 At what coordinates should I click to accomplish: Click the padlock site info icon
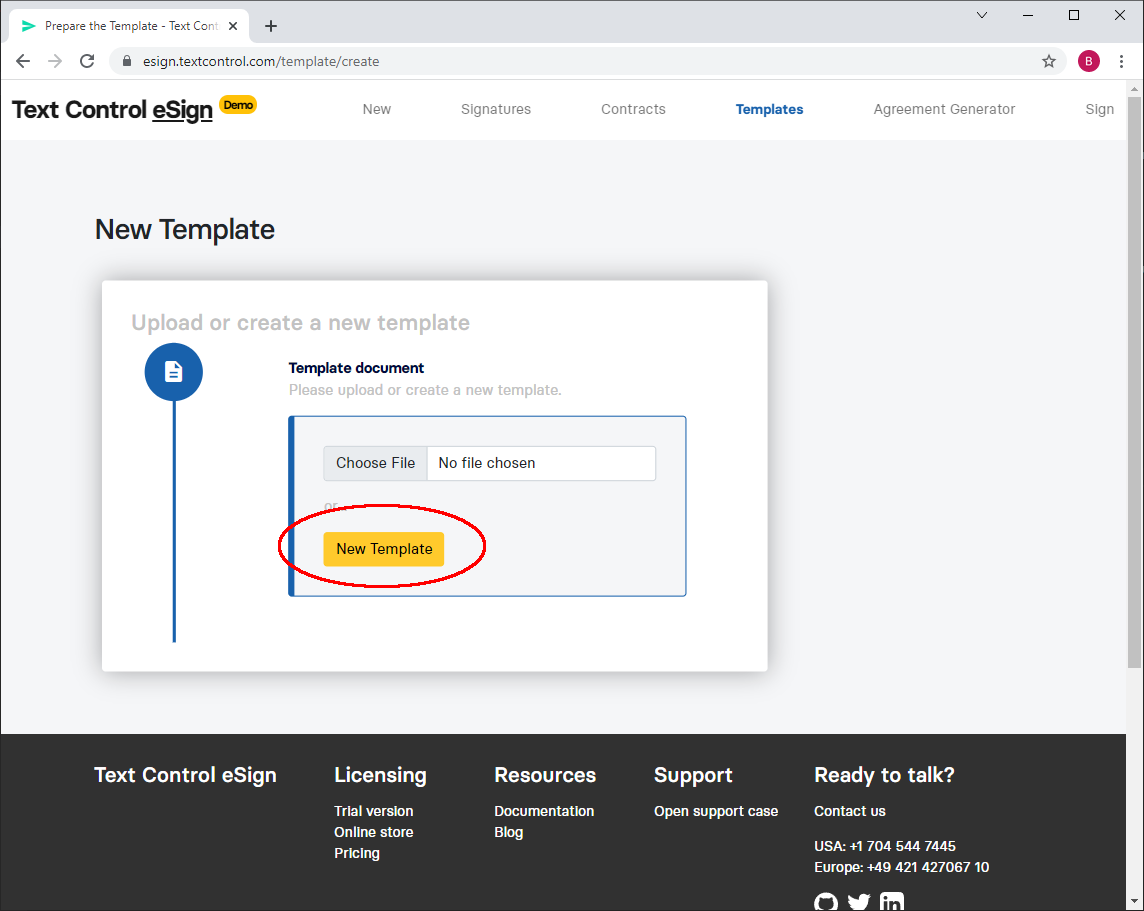(x=127, y=61)
